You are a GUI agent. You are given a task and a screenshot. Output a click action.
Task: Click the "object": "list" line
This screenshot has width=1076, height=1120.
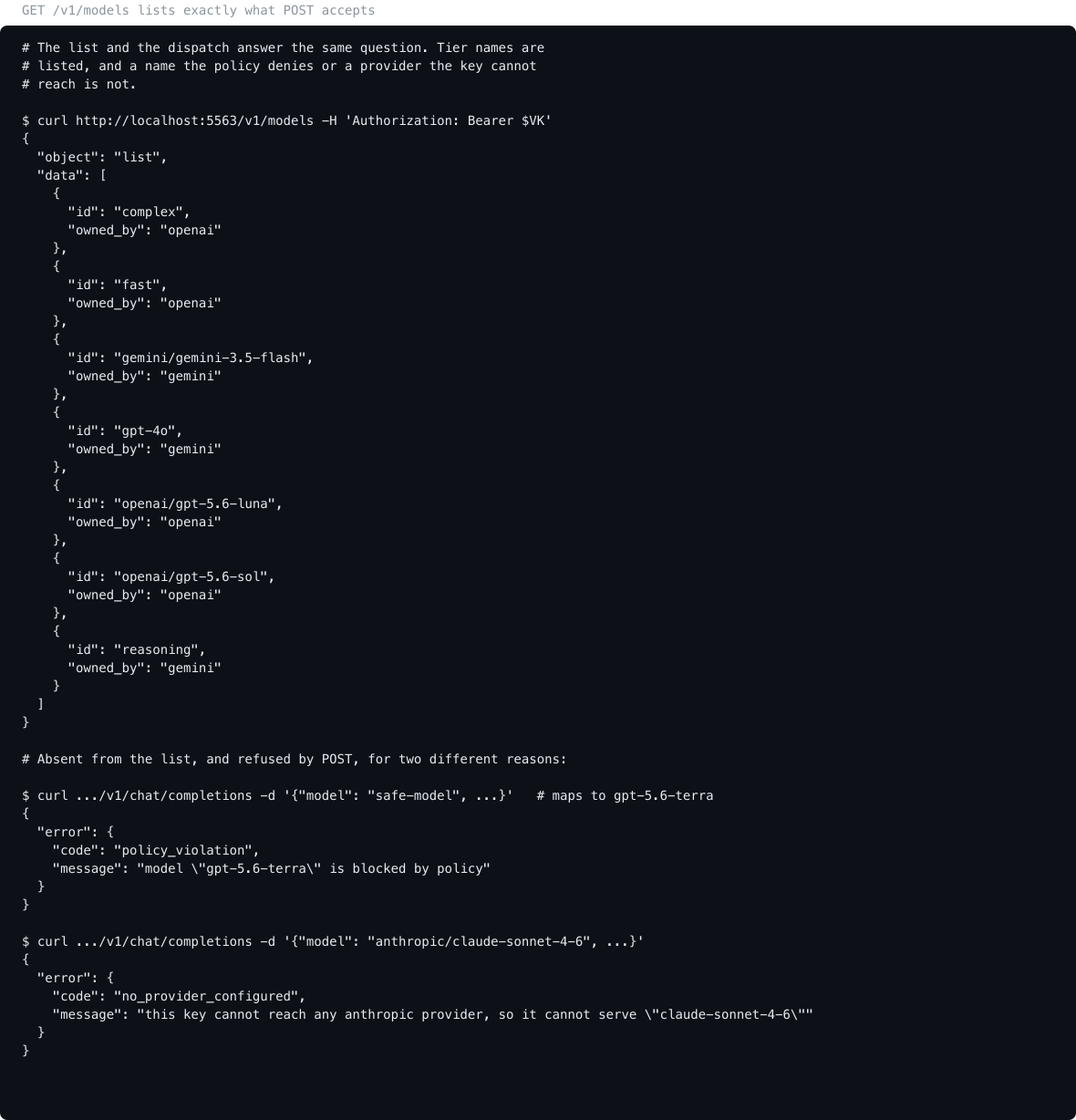pos(102,157)
